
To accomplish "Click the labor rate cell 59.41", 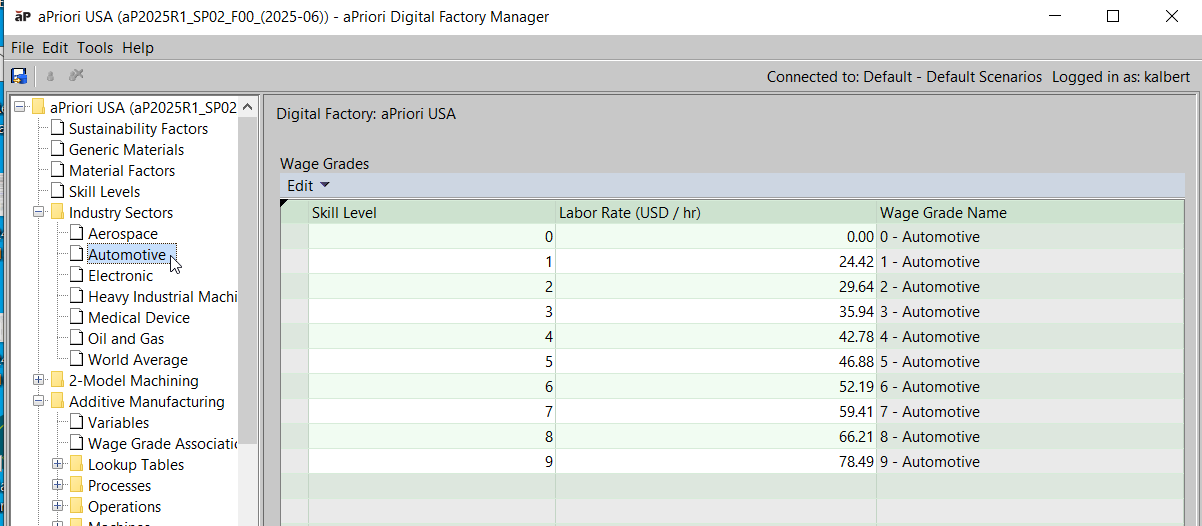I will (716, 411).
